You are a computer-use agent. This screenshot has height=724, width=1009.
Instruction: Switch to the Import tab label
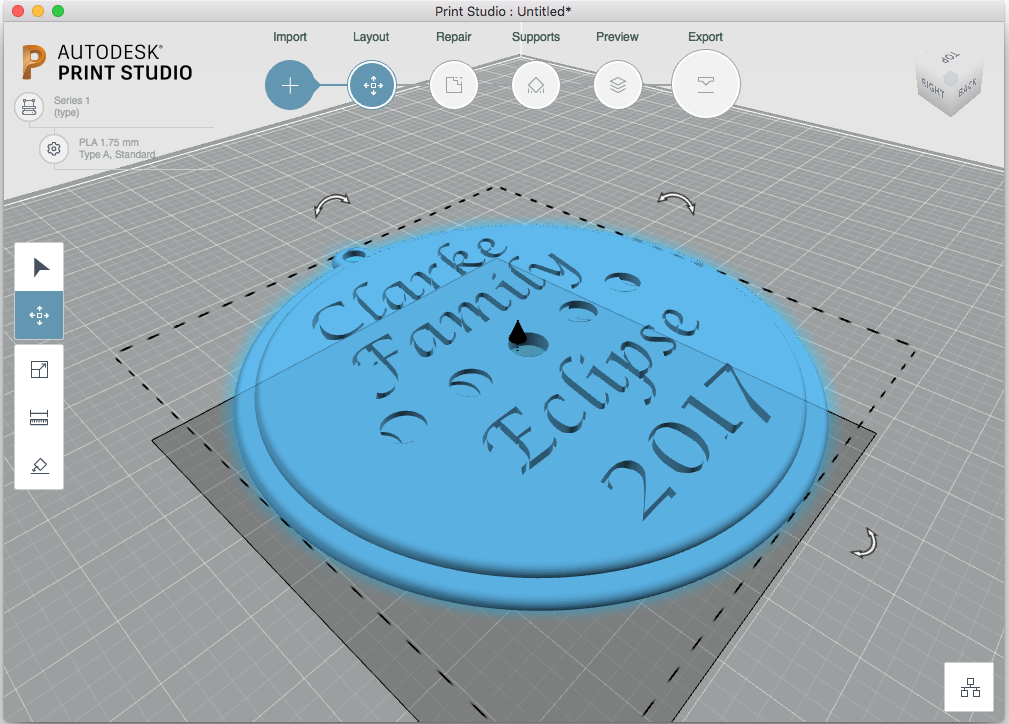[290, 37]
